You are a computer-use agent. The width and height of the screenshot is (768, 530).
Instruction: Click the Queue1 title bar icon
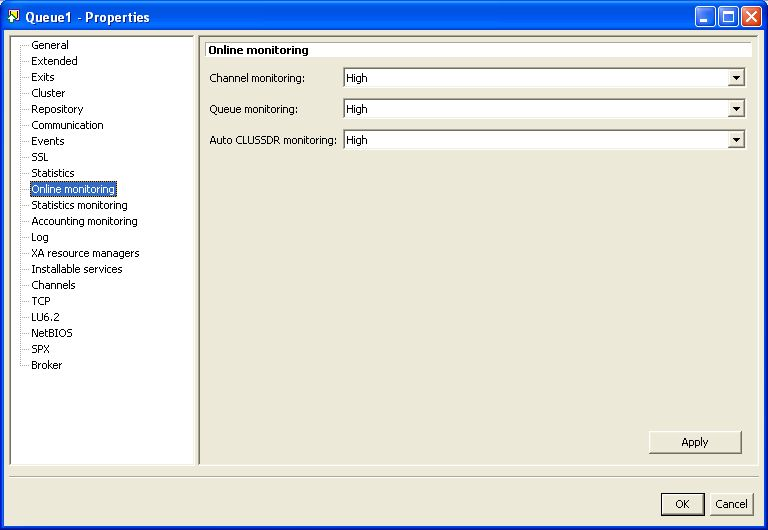point(13,17)
